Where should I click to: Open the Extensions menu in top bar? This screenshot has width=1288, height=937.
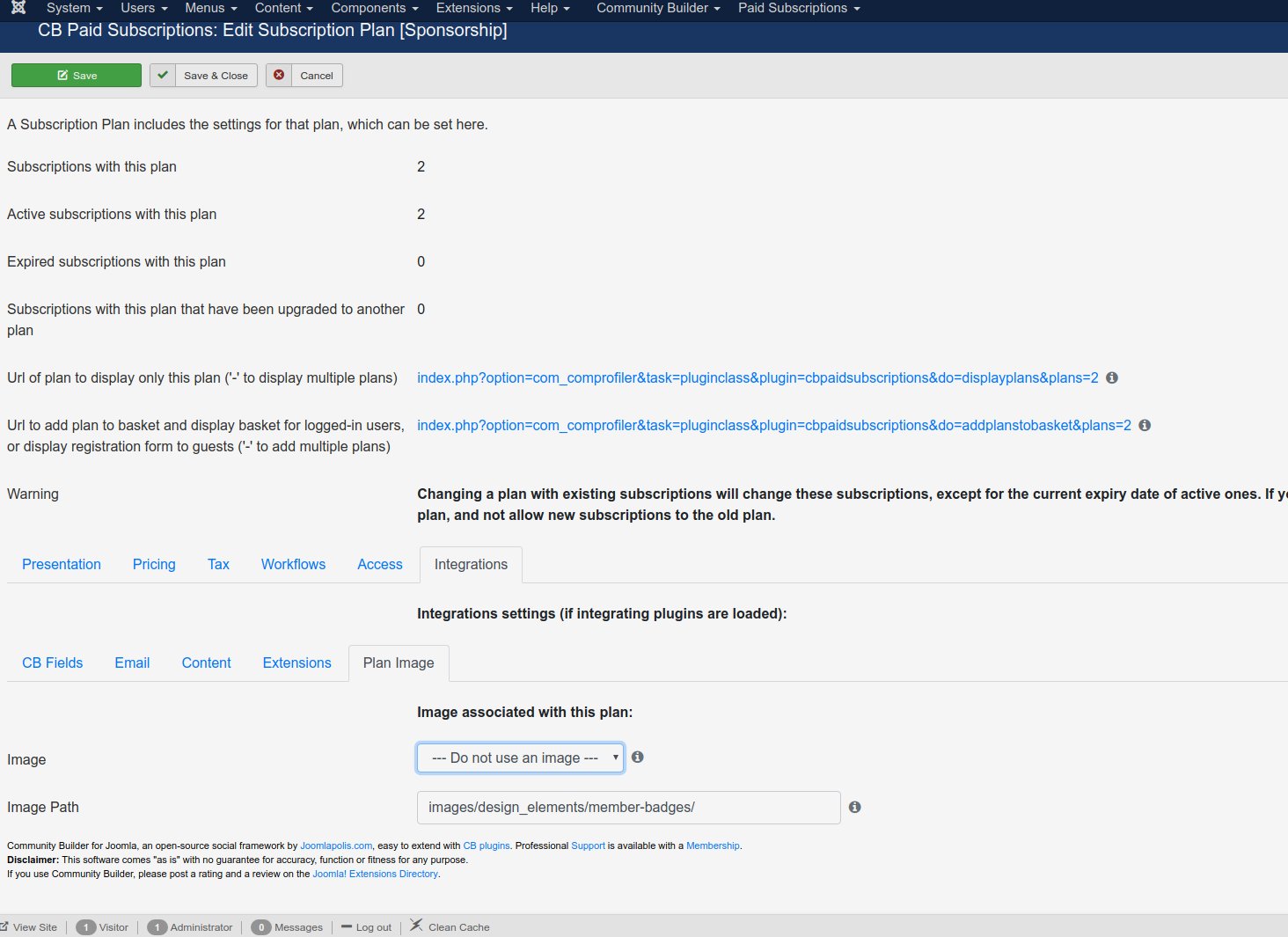pos(474,8)
